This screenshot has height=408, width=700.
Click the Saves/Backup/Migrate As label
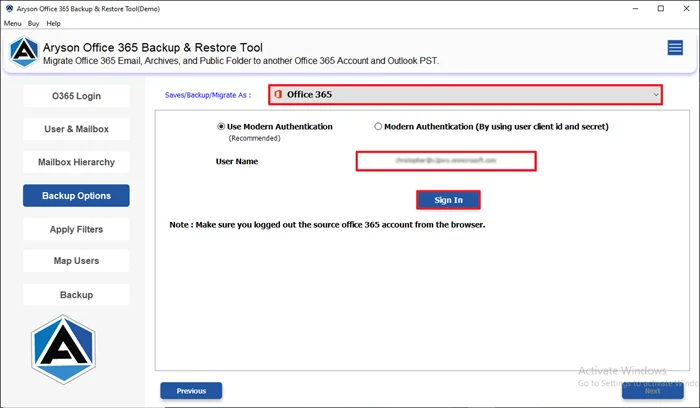point(208,95)
